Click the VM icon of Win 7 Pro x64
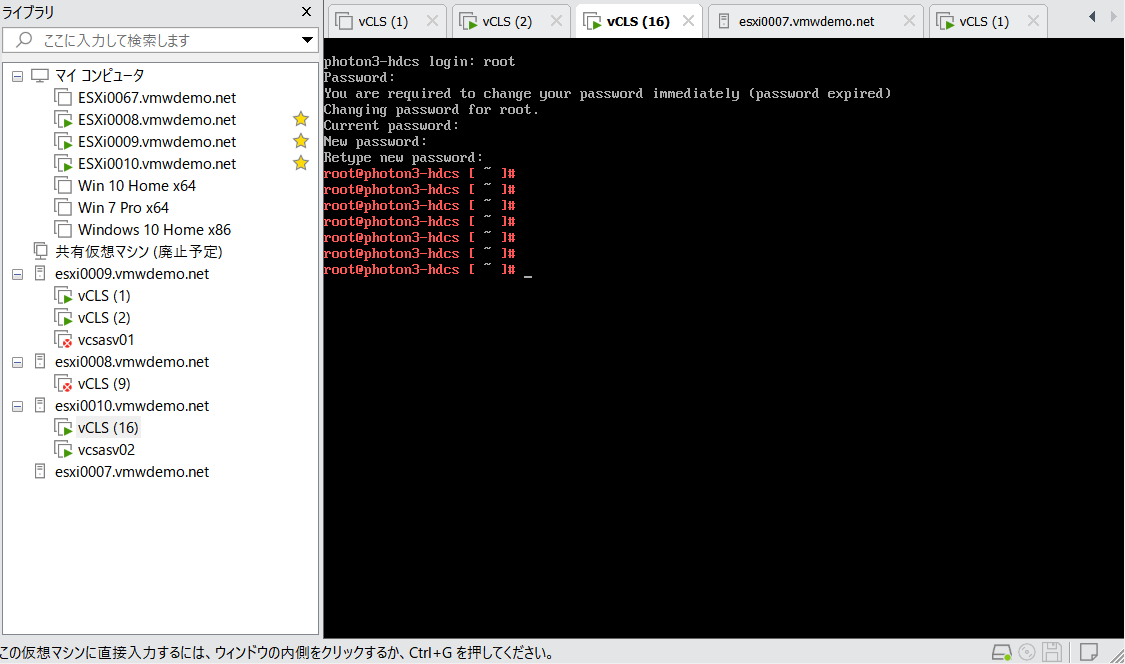 pyautogui.click(x=63, y=207)
